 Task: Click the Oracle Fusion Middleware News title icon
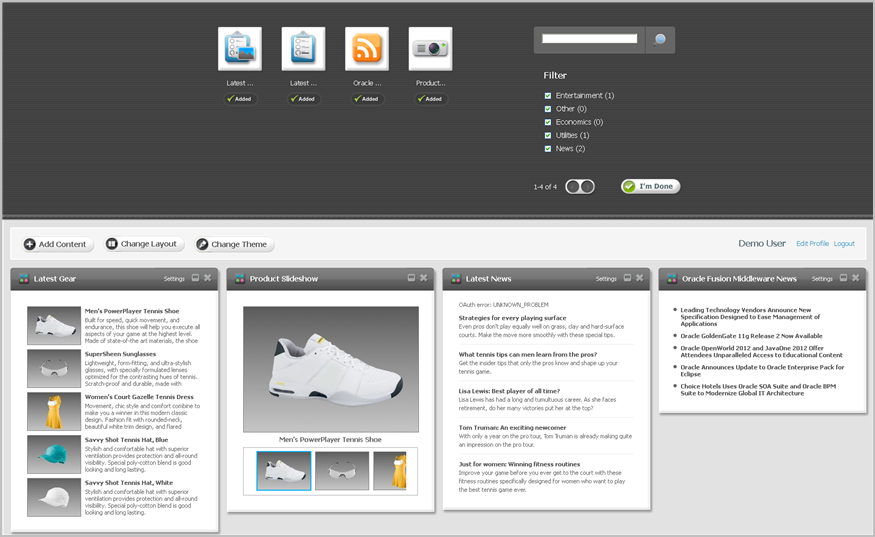click(671, 279)
